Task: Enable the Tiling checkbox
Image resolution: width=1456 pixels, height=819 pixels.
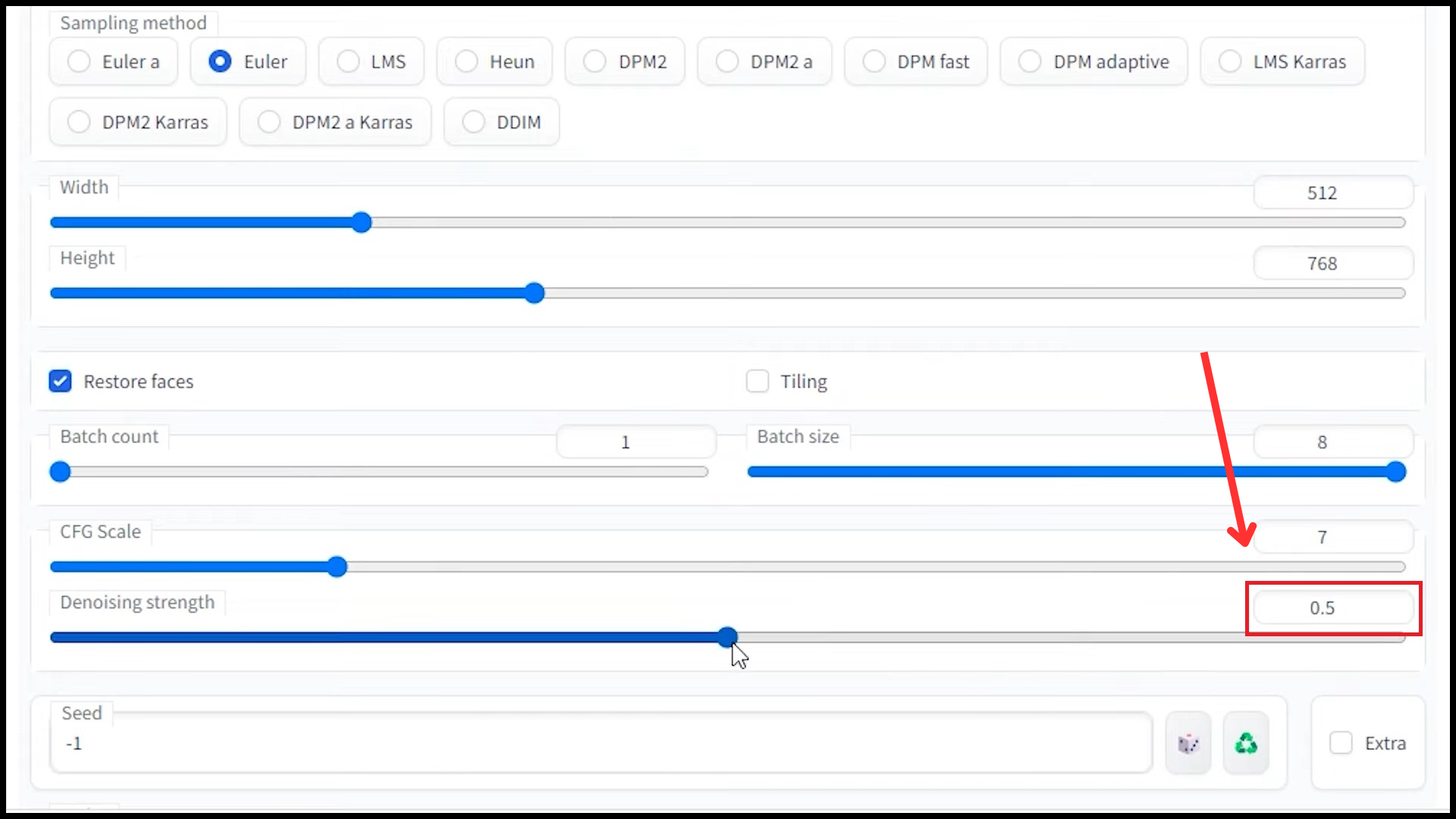Action: point(757,381)
